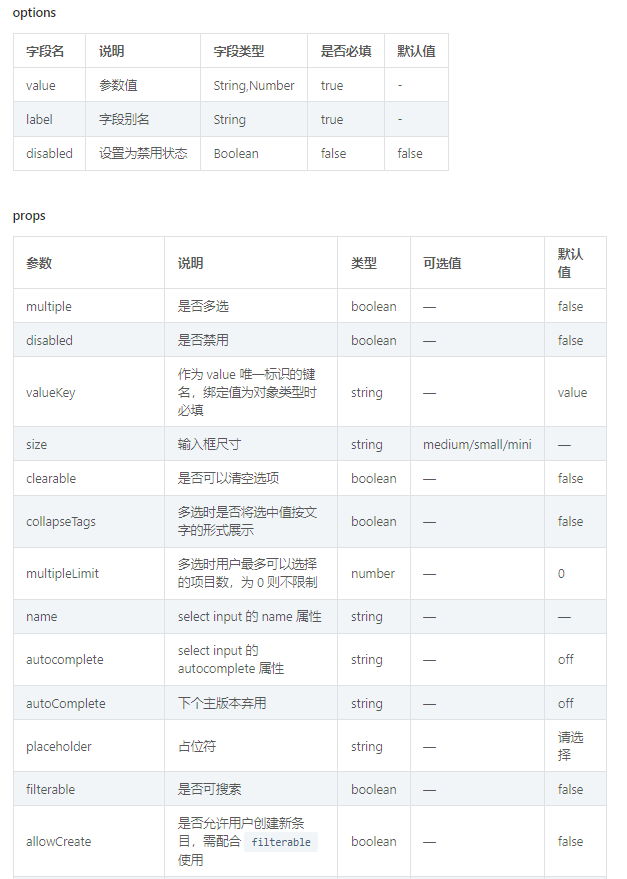Click the 'number' type cell
This screenshot has width=627, height=879.
[374, 573]
